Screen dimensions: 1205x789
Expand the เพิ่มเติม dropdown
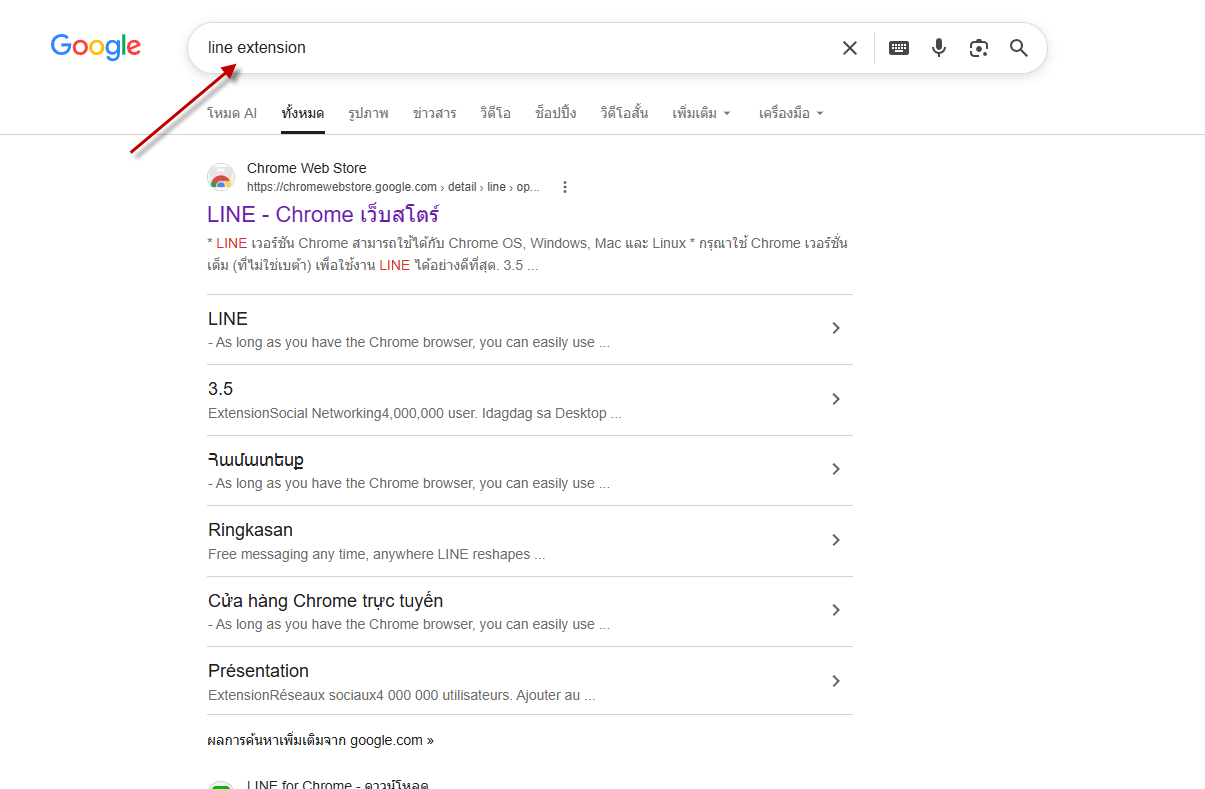[x=701, y=113]
